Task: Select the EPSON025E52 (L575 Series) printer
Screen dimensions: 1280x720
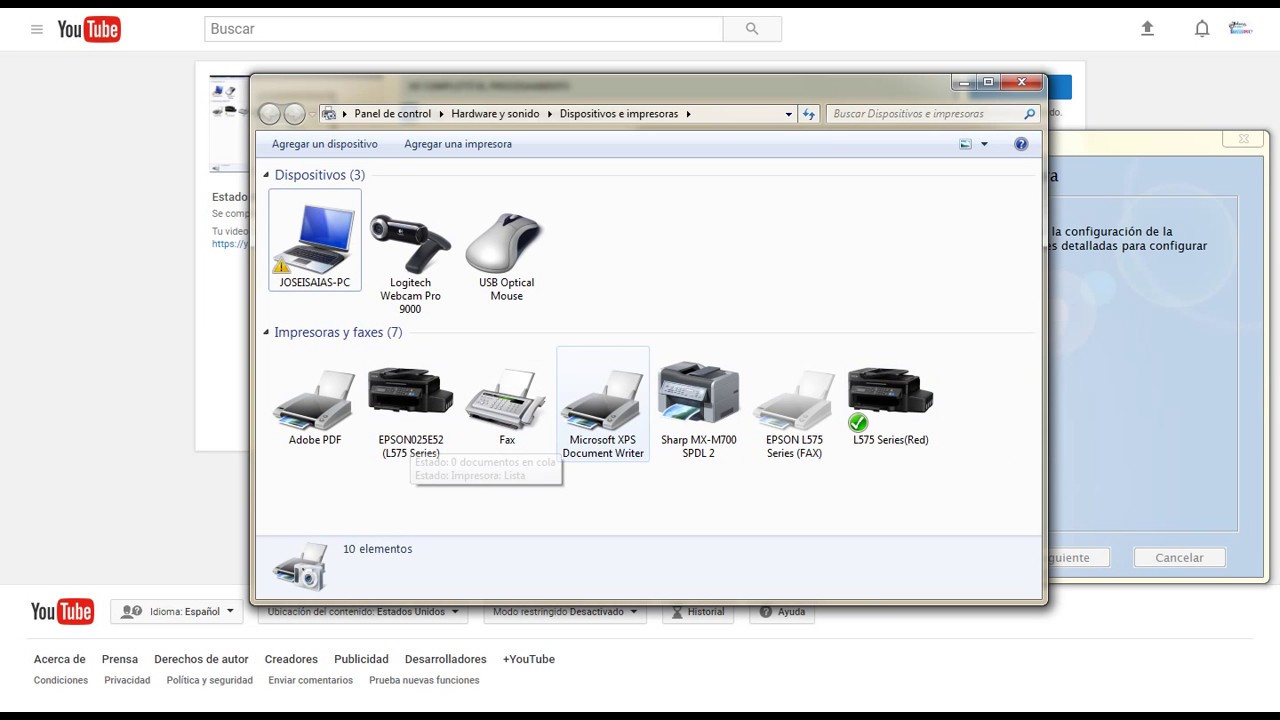Action: click(x=411, y=412)
